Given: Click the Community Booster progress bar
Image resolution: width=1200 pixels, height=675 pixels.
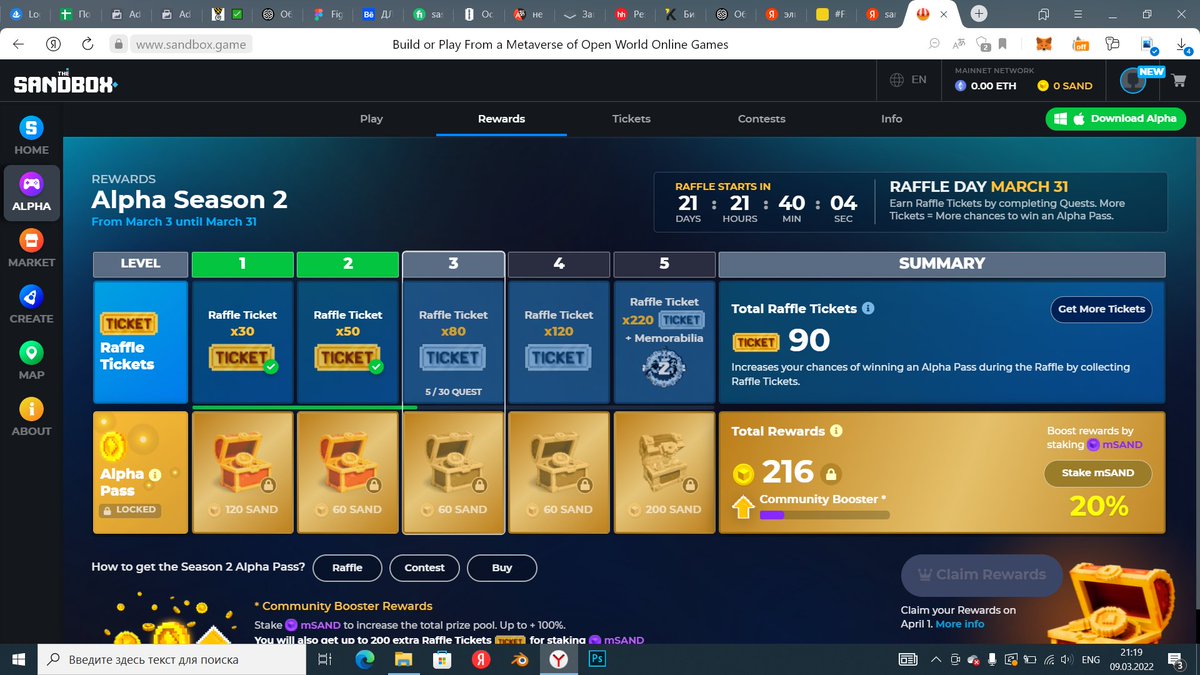Looking at the screenshot, I should coord(824,516).
